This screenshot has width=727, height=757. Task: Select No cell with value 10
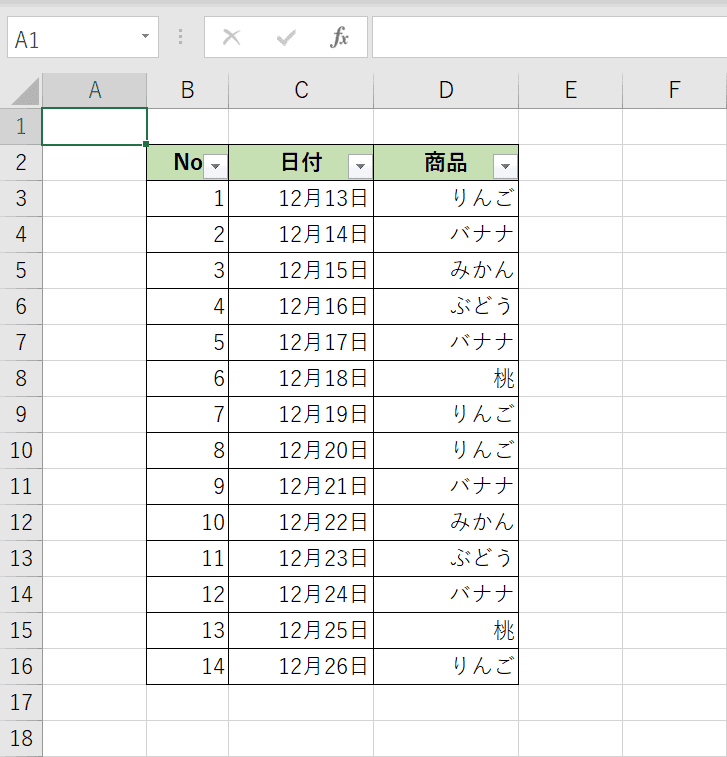(188, 522)
